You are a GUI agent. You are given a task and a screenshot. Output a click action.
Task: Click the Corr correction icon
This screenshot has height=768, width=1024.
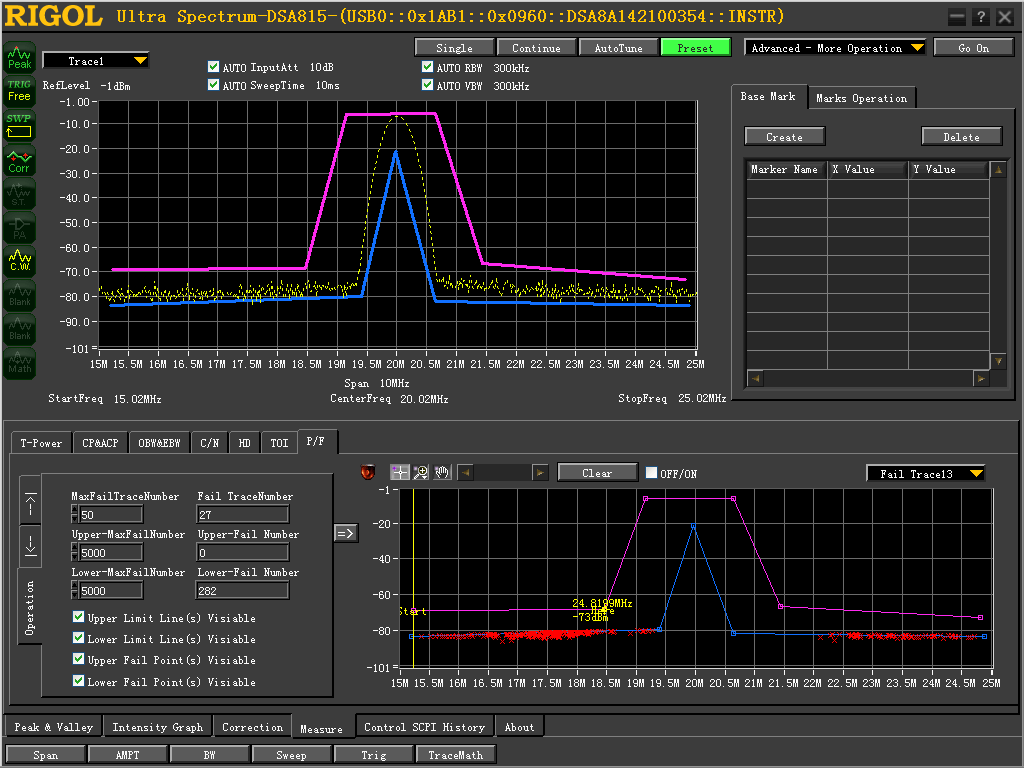point(20,160)
